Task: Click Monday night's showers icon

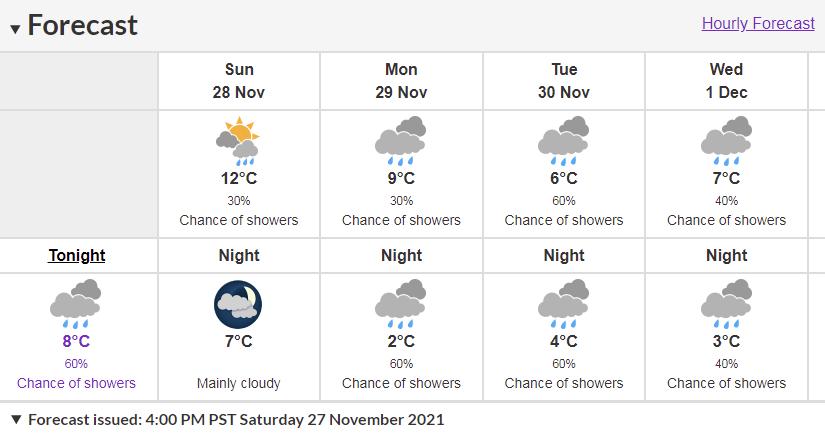Action: point(401,304)
